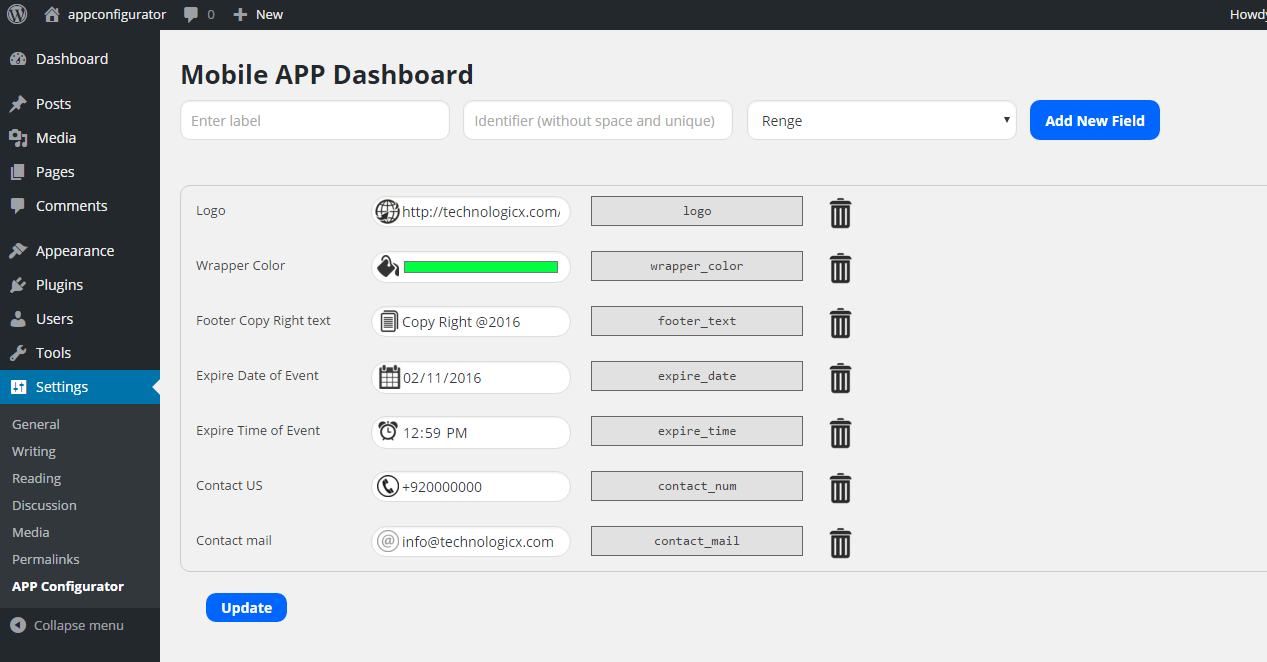1267x662 pixels.
Task: Open Reading settings submenu
Action: [x=37, y=478]
